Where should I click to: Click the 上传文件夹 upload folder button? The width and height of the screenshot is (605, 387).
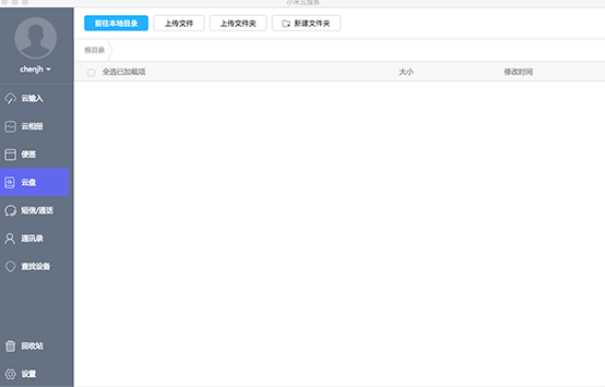[x=238, y=23]
